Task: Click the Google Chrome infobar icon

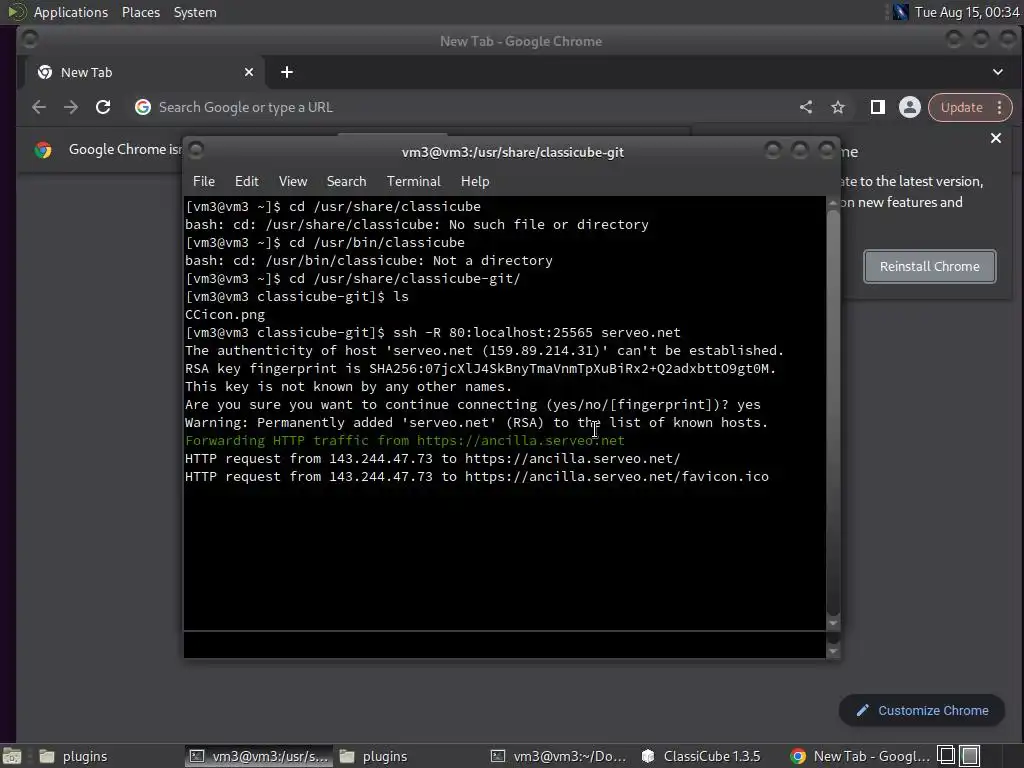Action: [x=43, y=150]
